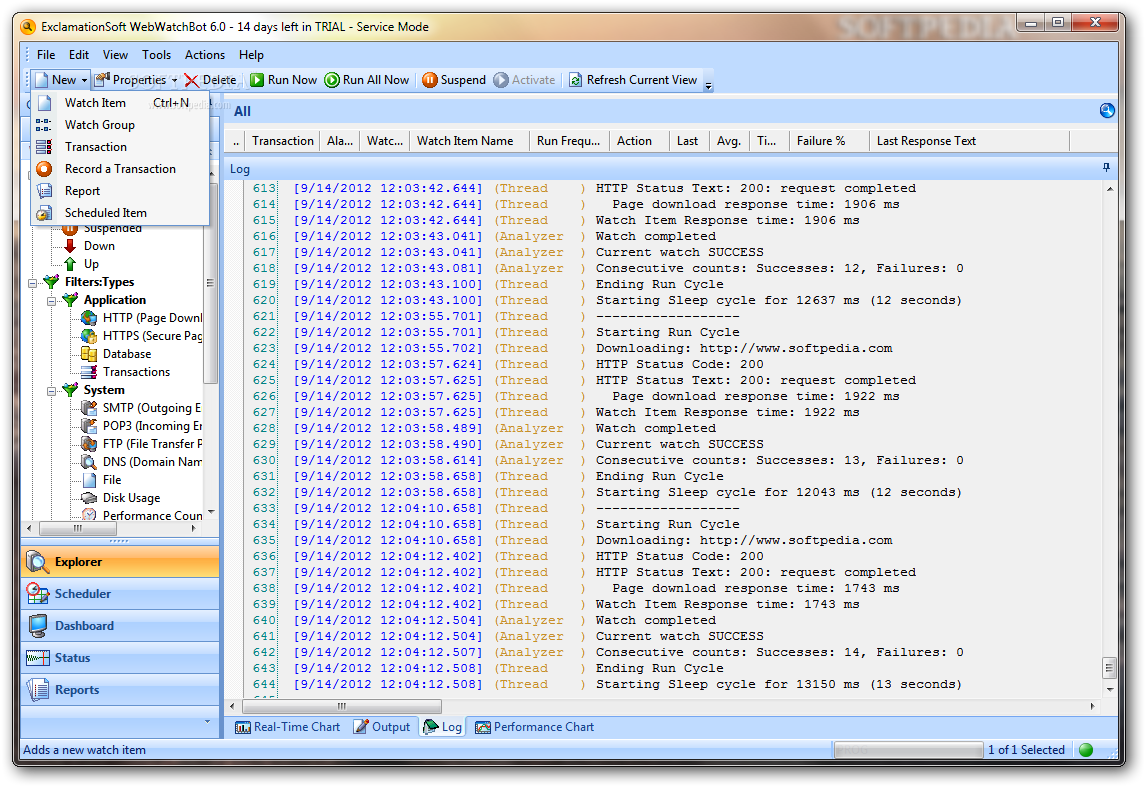Click the Action column header
The image size is (1146, 787).
(640, 141)
